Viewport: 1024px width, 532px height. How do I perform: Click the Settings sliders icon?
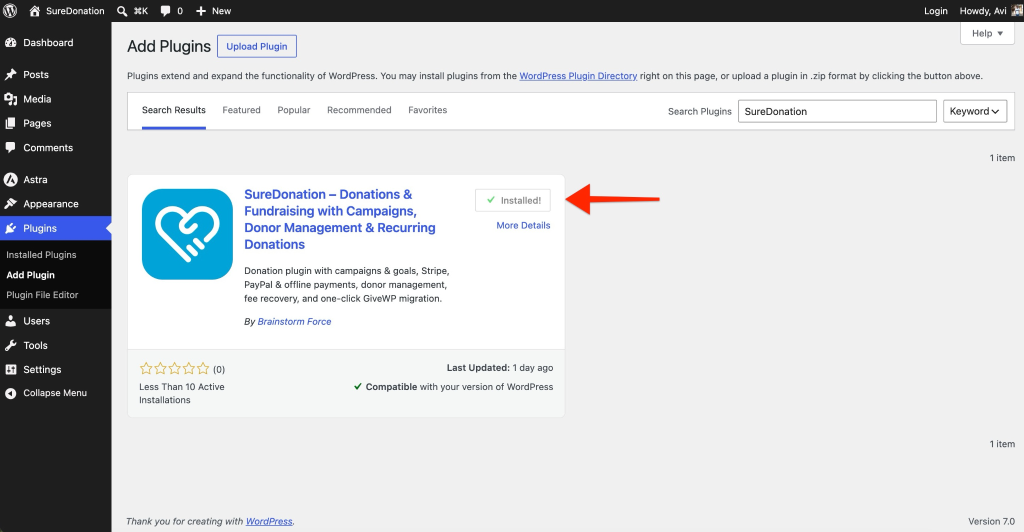click(x=10, y=369)
